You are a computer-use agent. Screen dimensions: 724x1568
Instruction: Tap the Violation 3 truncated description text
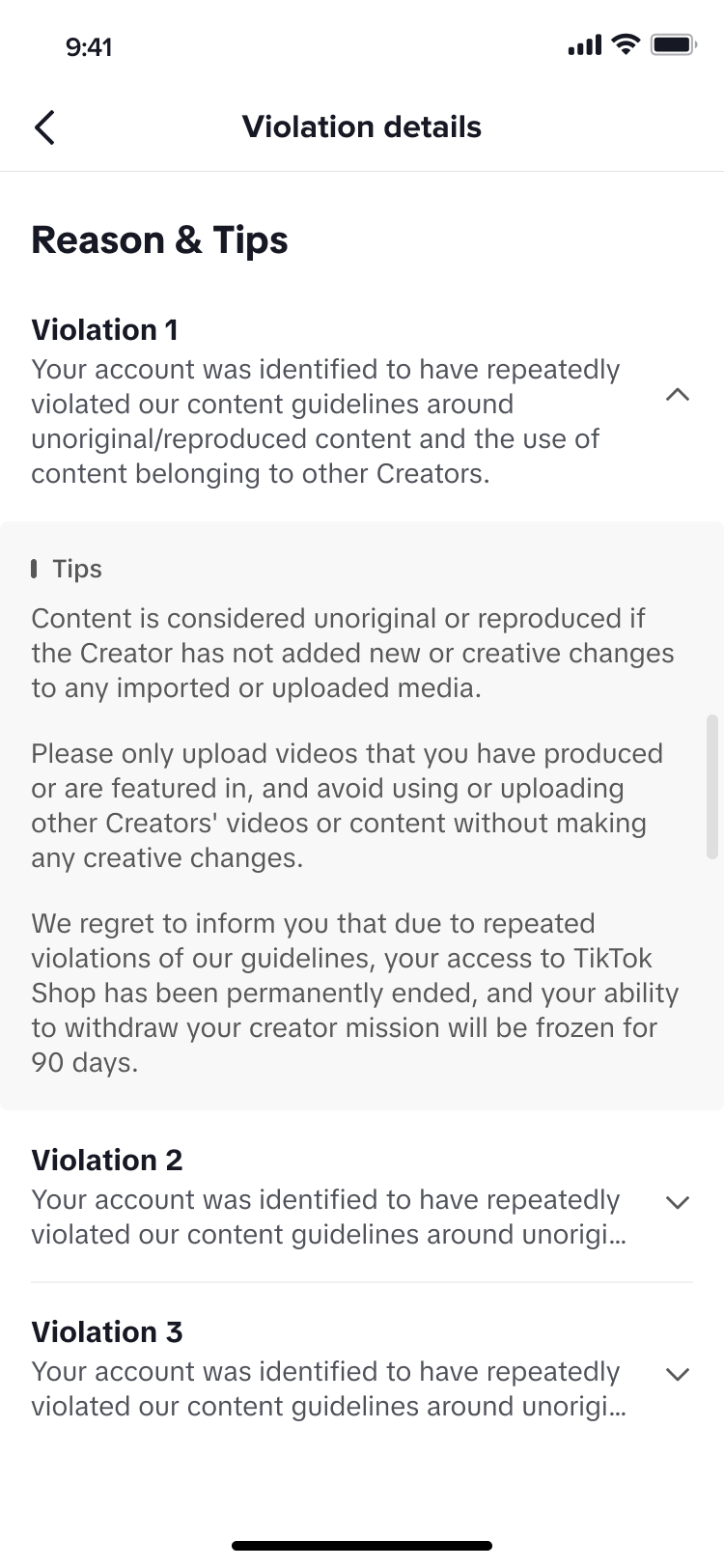(x=329, y=1389)
